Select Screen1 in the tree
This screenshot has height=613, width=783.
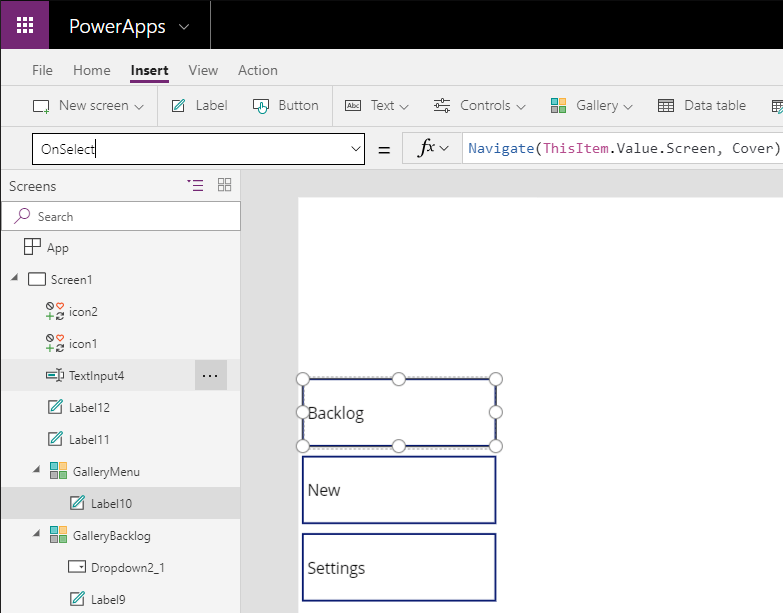click(x=71, y=280)
